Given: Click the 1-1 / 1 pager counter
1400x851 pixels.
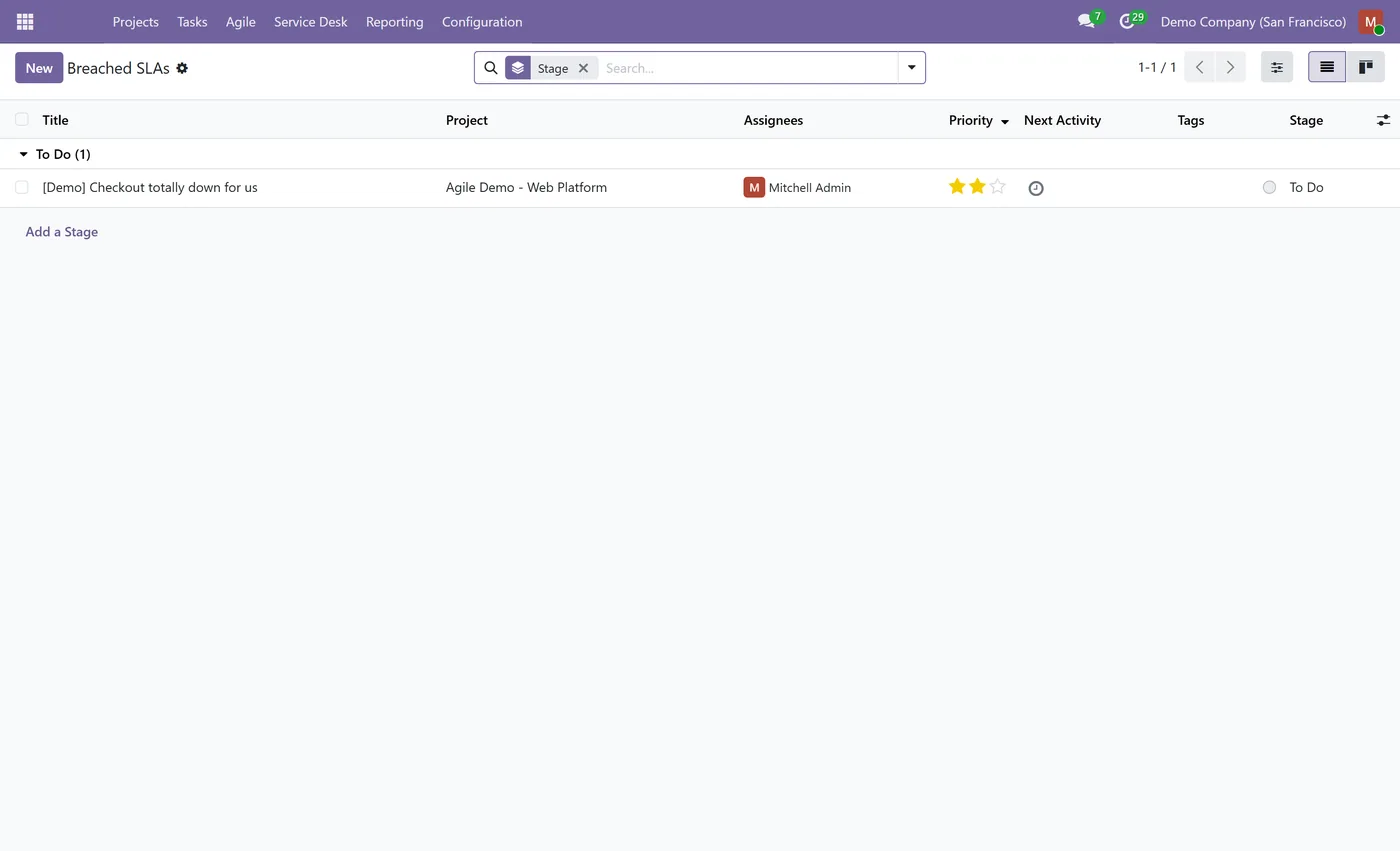Looking at the screenshot, I should (x=1157, y=67).
